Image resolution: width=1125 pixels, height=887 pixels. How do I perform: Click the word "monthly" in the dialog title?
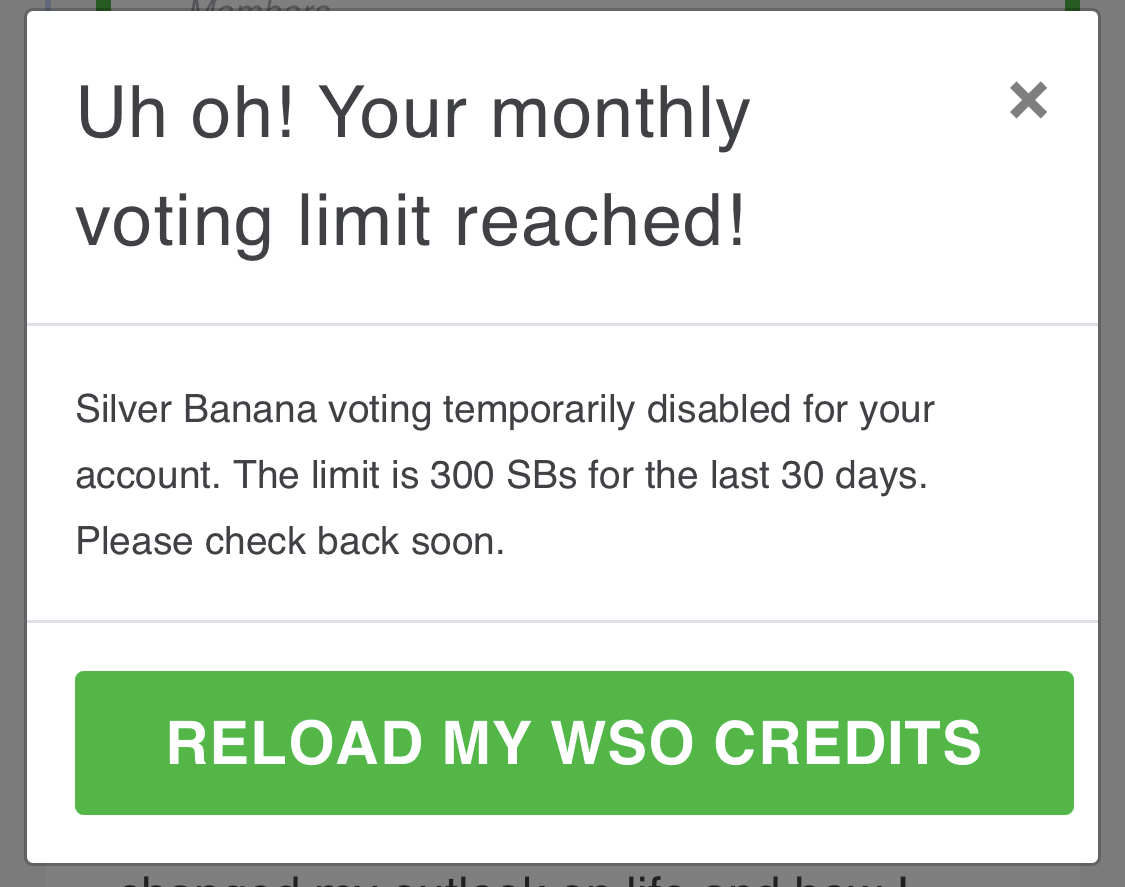click(620, 113)
